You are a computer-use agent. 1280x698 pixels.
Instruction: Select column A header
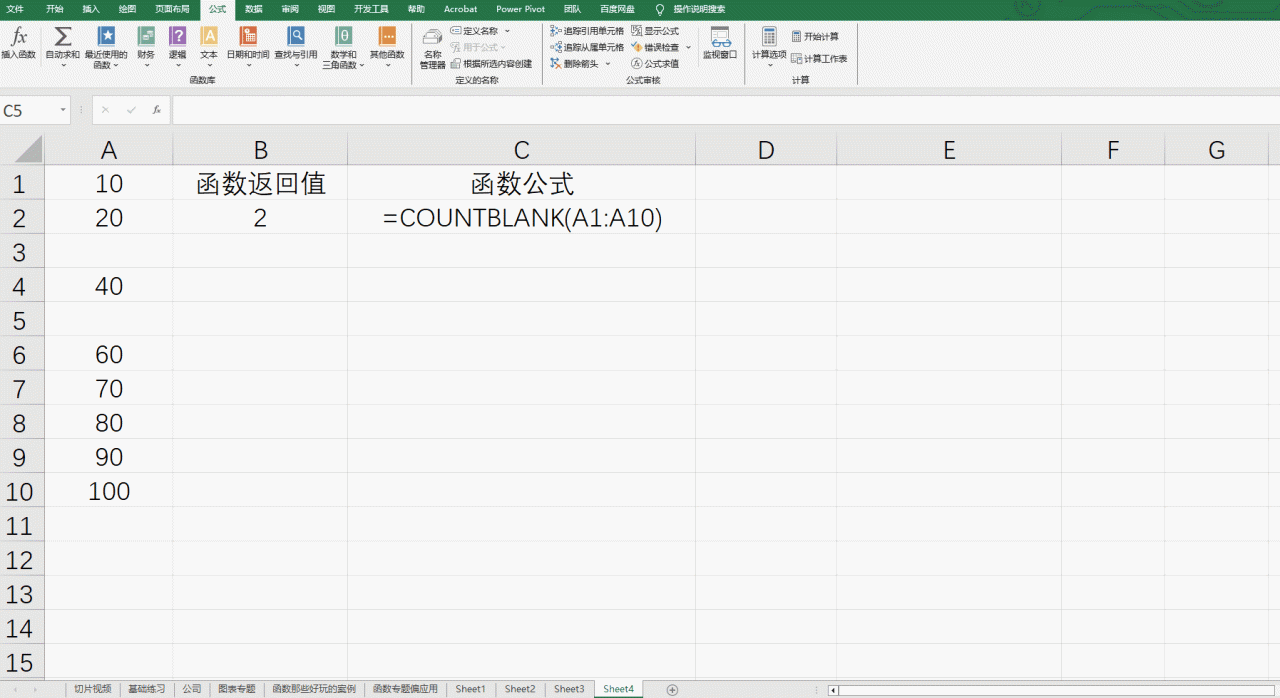tap(109, 150)
